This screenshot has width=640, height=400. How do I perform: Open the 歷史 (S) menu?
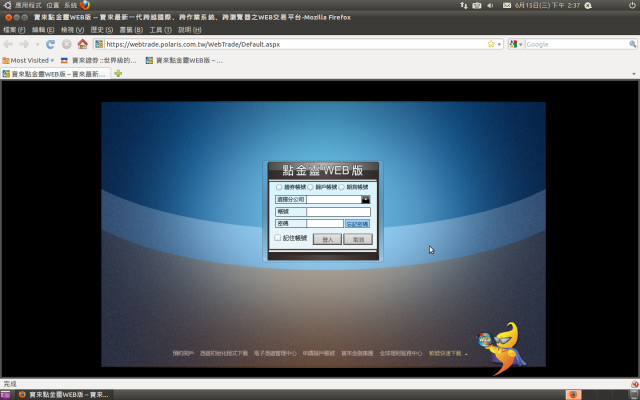(102, 30)
